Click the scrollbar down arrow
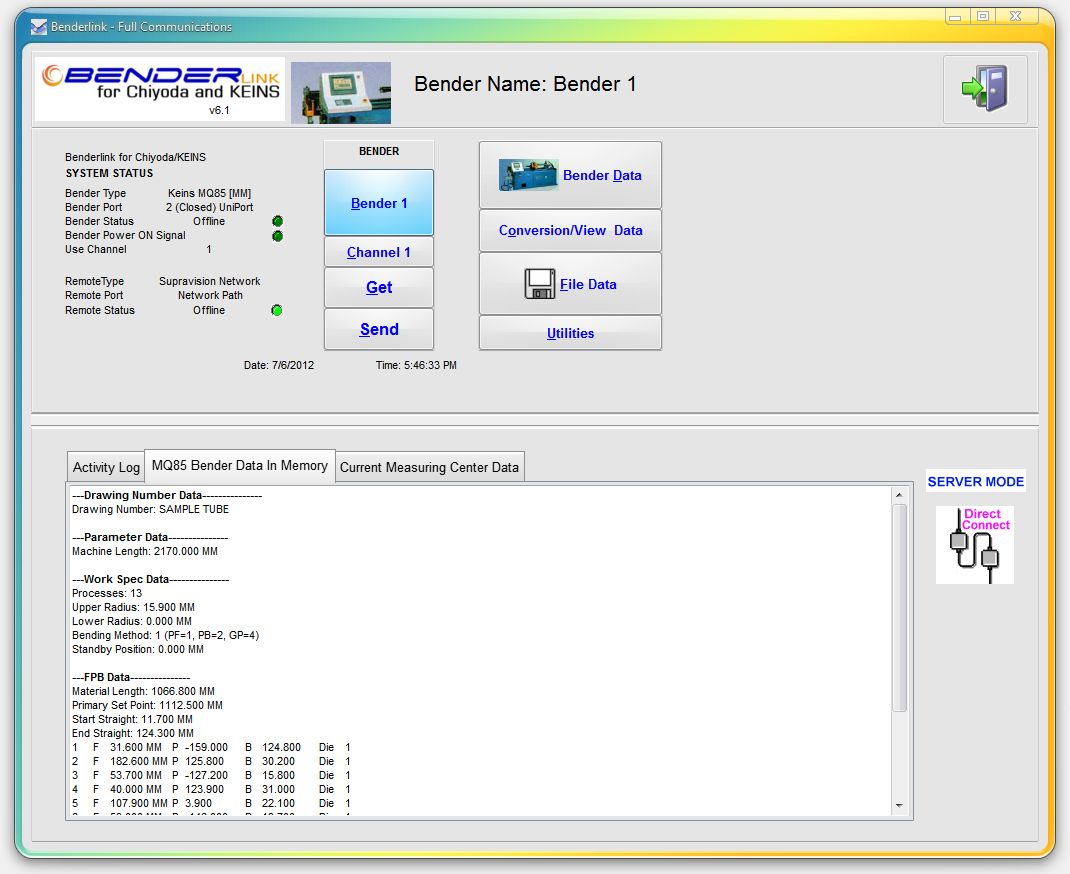The width and height of the screenshot is (1070, 874). pos(898,806)
